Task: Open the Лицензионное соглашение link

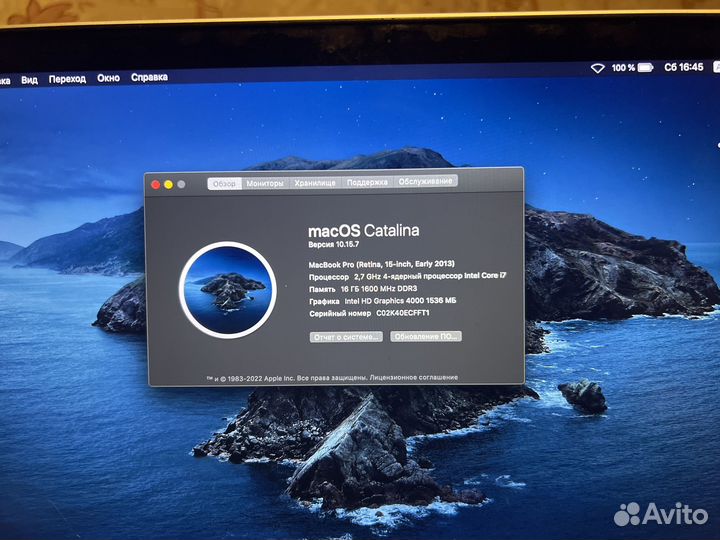Action: (x=414, y=377)
